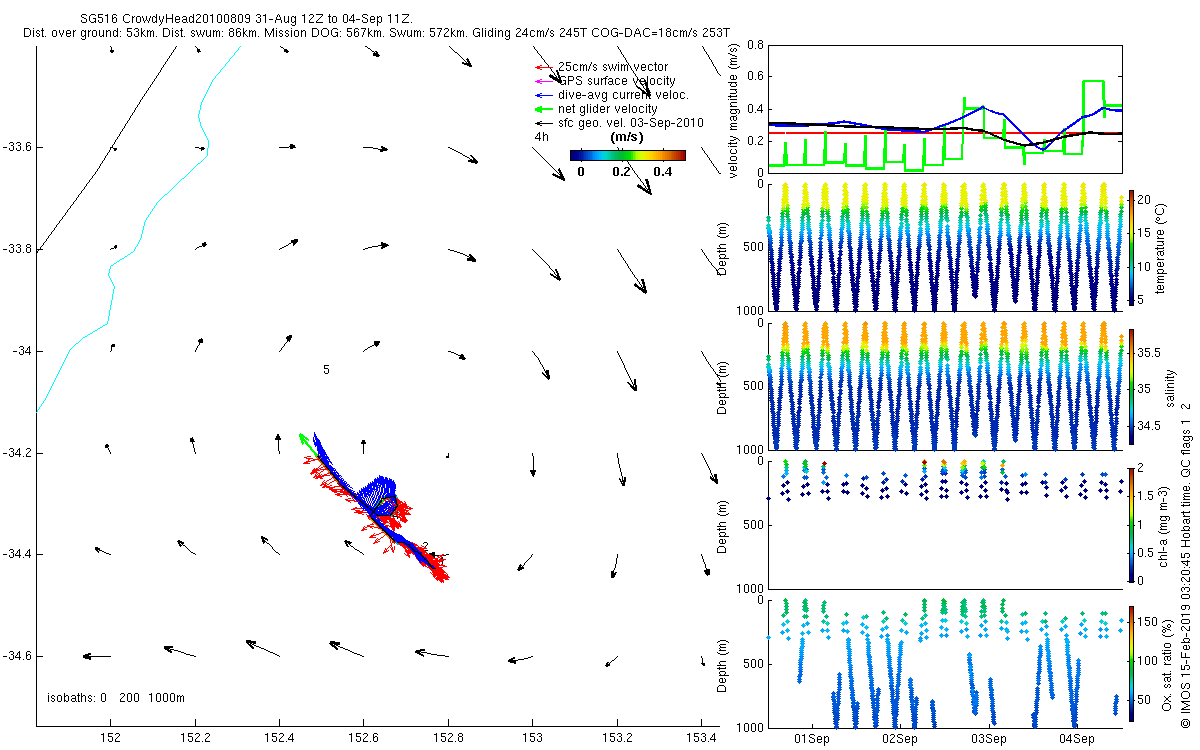The image size is (1200, 750).
Task: Click the '0.2' tick under velocity colorbar
Action: (x=621, y=172)
